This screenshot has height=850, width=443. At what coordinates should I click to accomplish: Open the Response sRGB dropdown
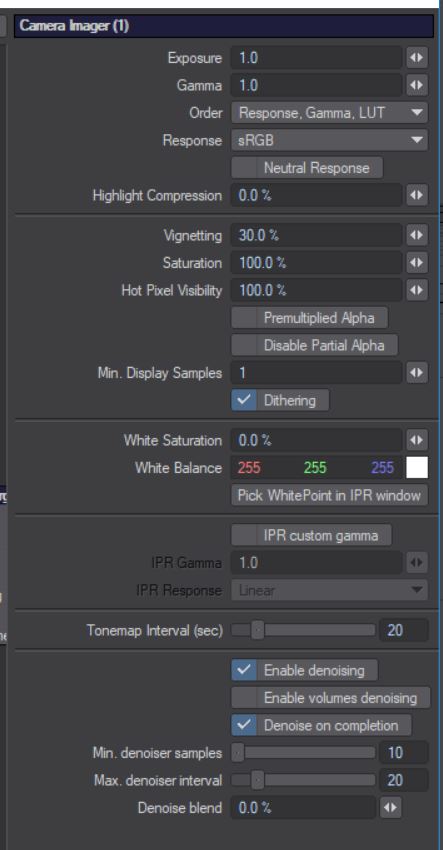coord(329,141)
